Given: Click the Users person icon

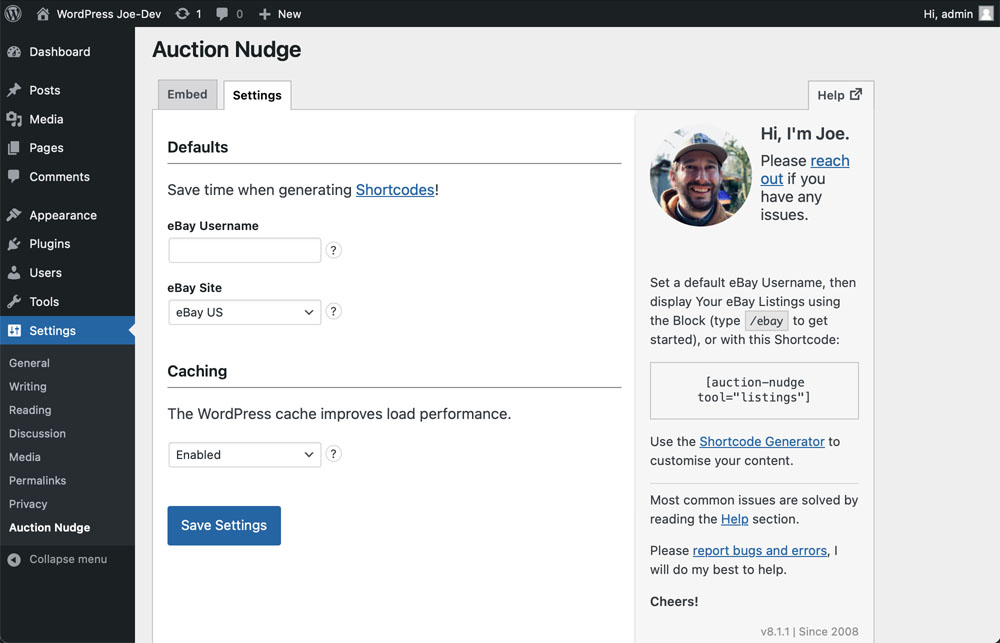Looking at the screenshot, I should coord(14,273).
